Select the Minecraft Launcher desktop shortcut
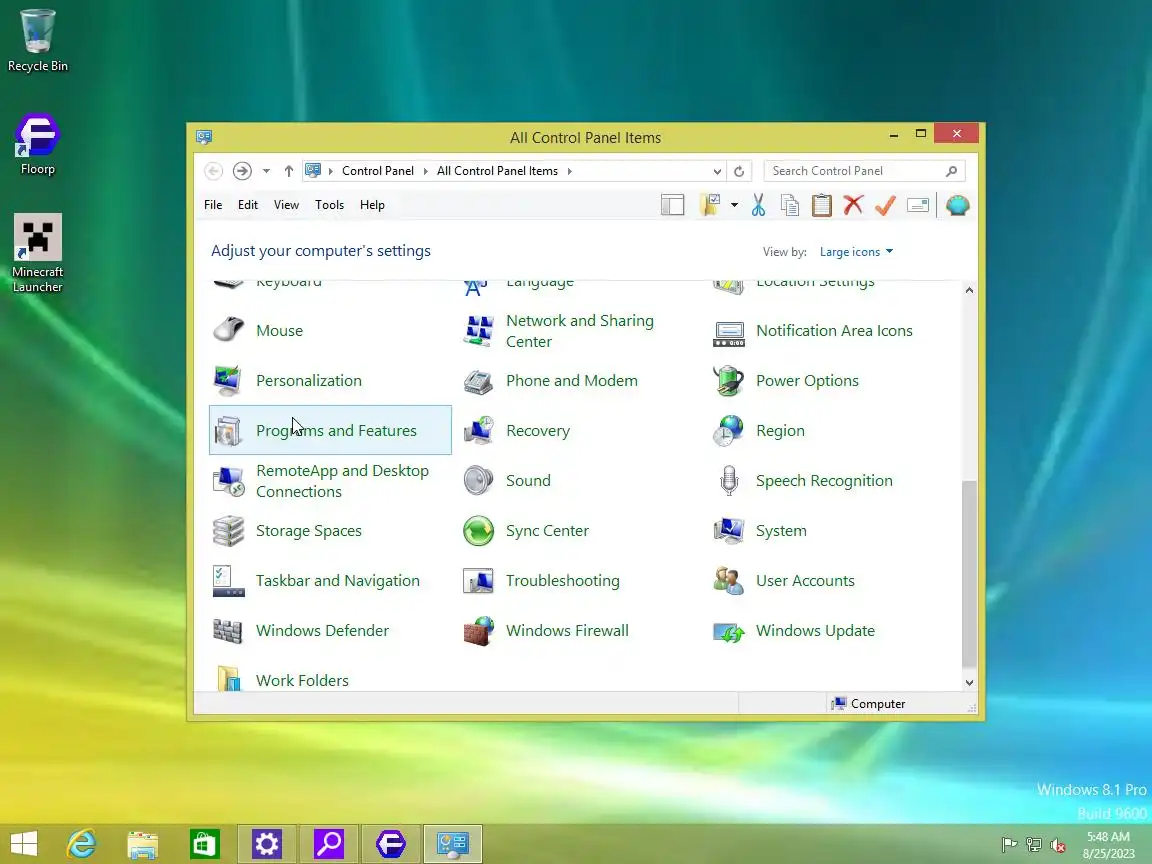The width and height of the screenshot is (1152, 864). click(37, 253)
